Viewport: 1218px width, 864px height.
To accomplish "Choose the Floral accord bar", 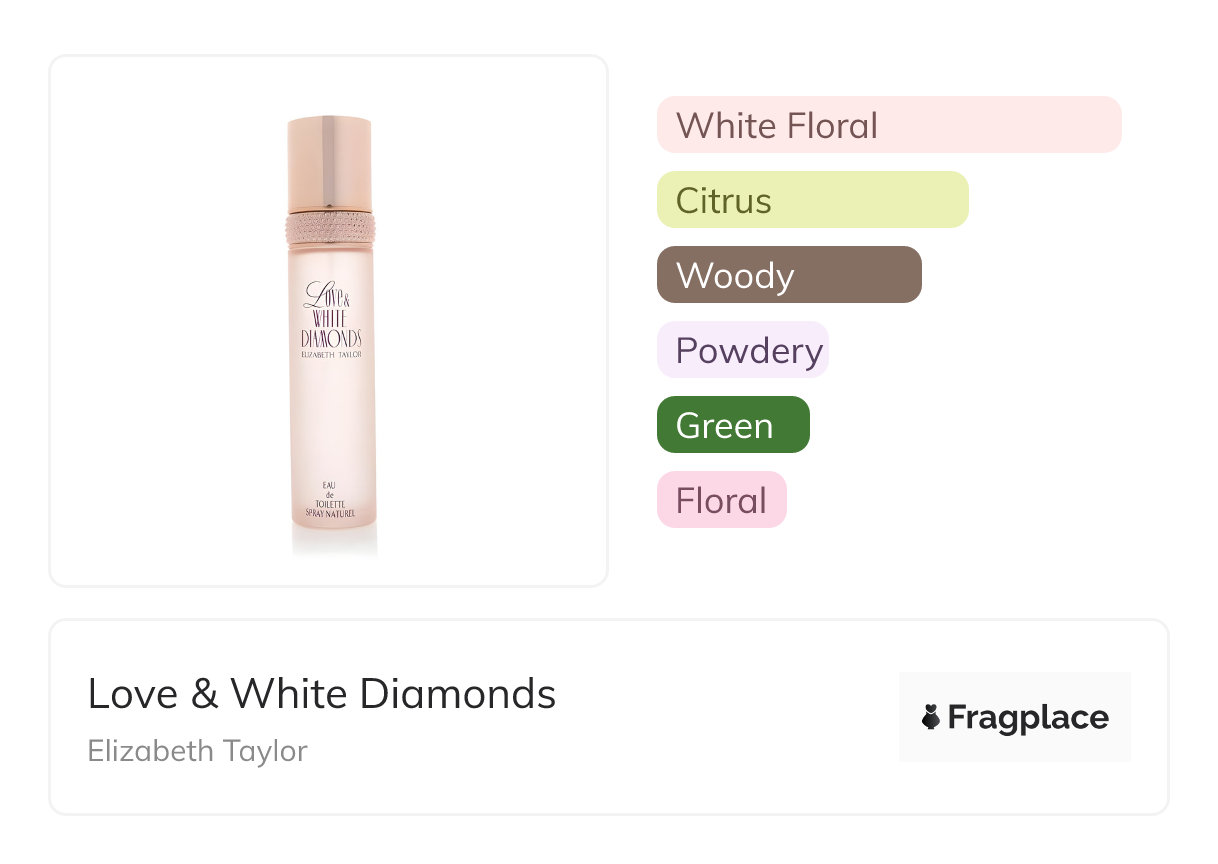I will (x=721, y=500).
